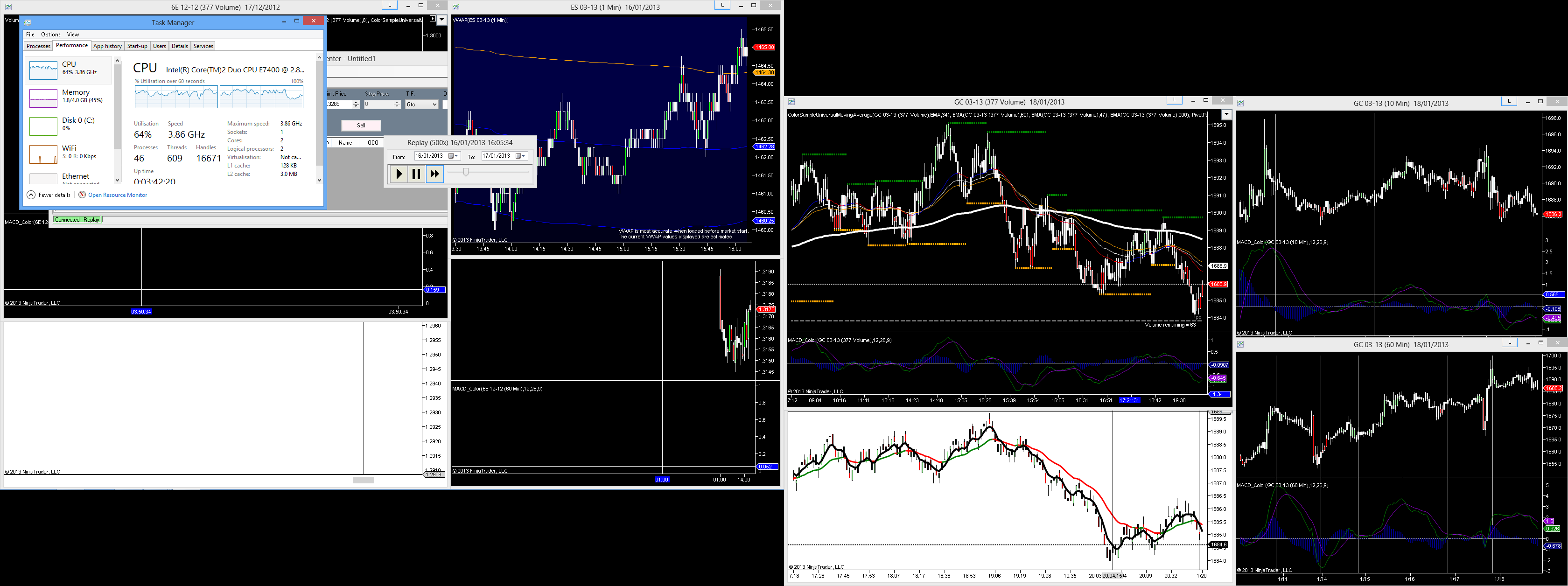Pause the market replay
Viewport: 1568px width, 586px height.
[416, 174]
